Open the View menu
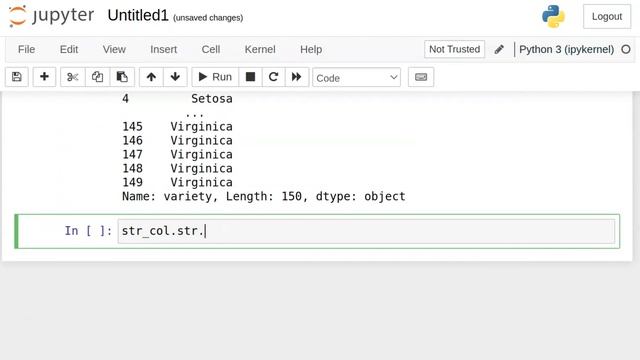The image size is (640, 360). click(114, 49)
